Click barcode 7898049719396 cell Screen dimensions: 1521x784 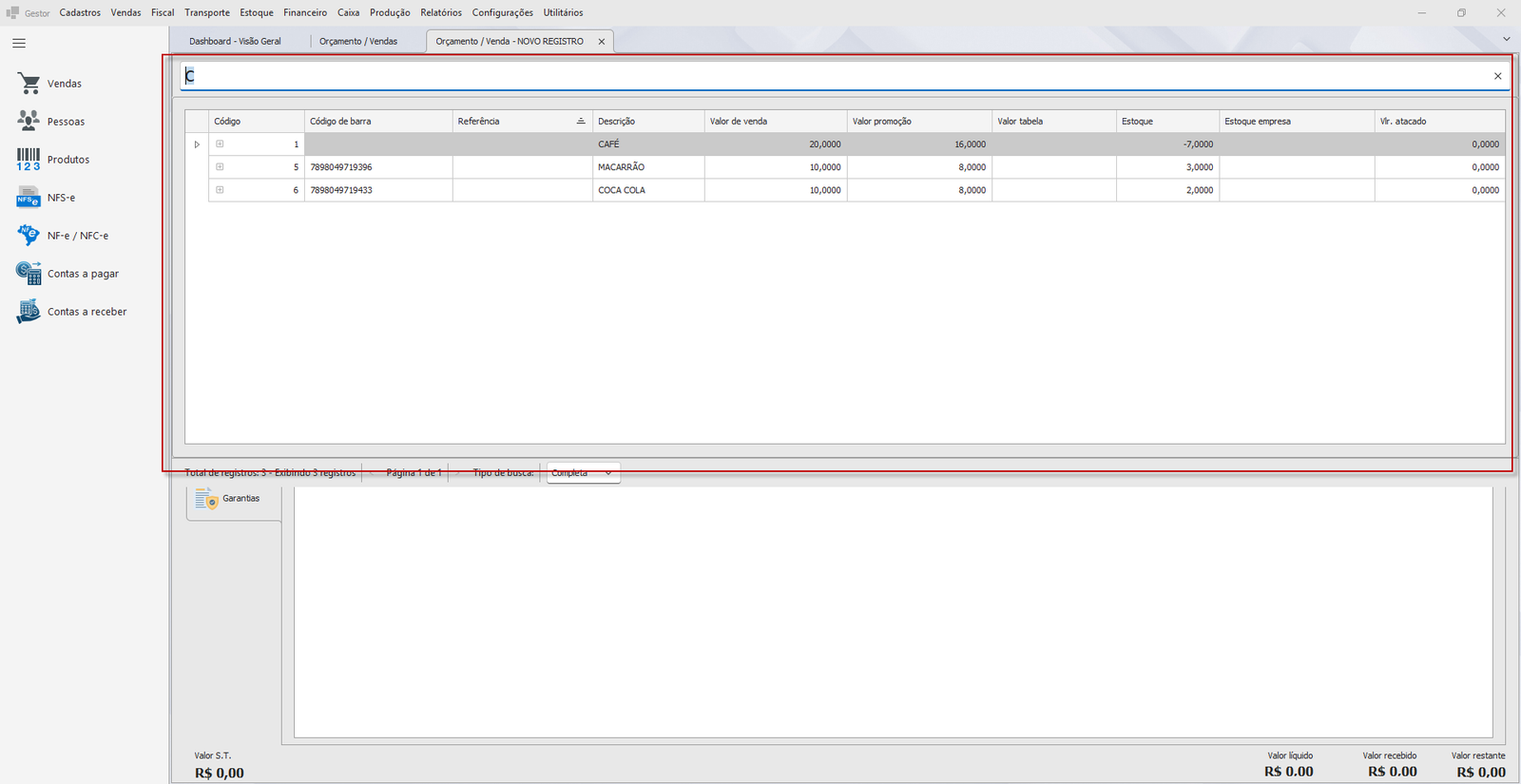(x=378, y=167)
